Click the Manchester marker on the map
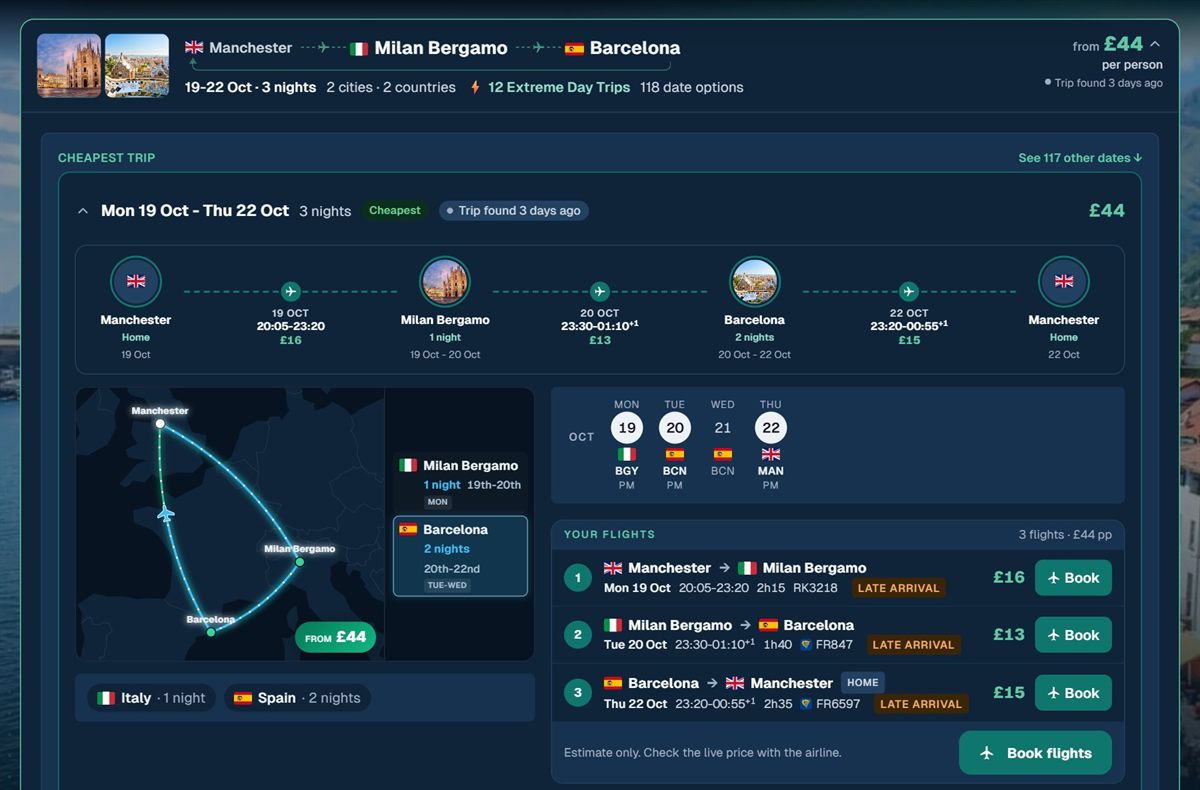 tap(160, 424)
